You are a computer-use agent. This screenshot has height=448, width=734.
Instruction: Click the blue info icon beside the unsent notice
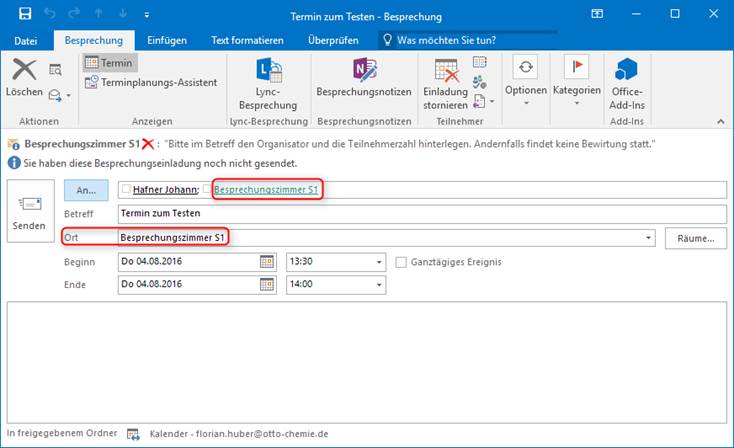(x=14, y=163)
